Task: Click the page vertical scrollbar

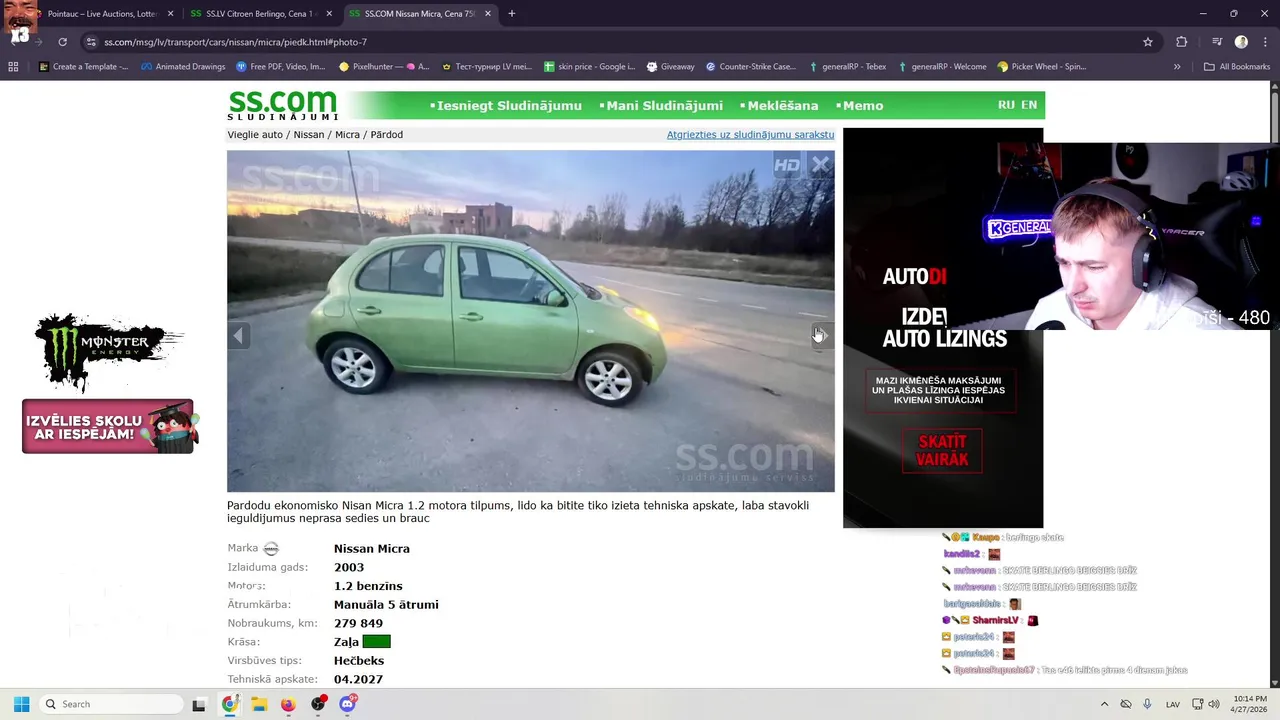Action: click(1274, 385)
